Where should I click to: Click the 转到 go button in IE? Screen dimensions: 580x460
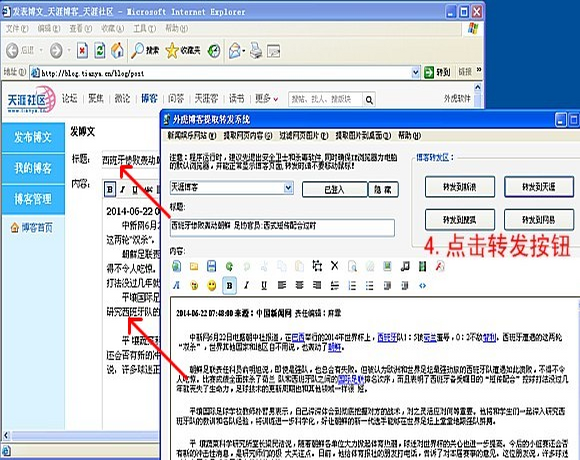[x=437, y=72]
